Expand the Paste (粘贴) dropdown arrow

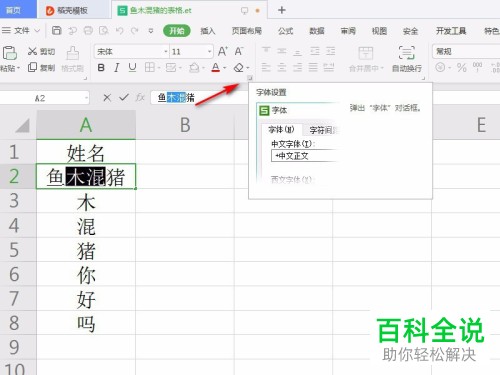[x=19, y=68]
